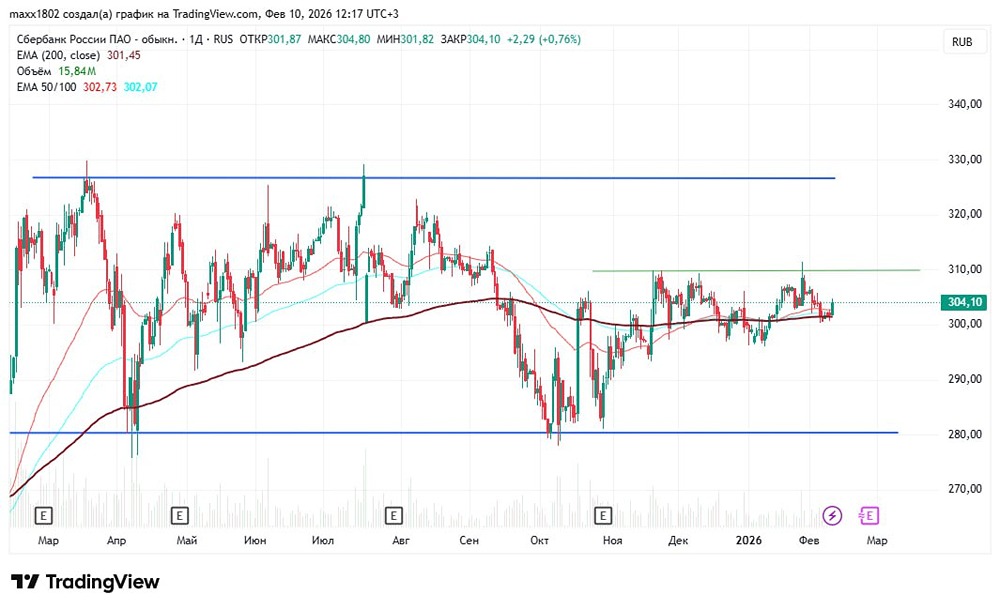The width and height of the screenshot is (1000, 610).
Task: Click the 280,00 price axis label
Action: (x=965, y=434)
